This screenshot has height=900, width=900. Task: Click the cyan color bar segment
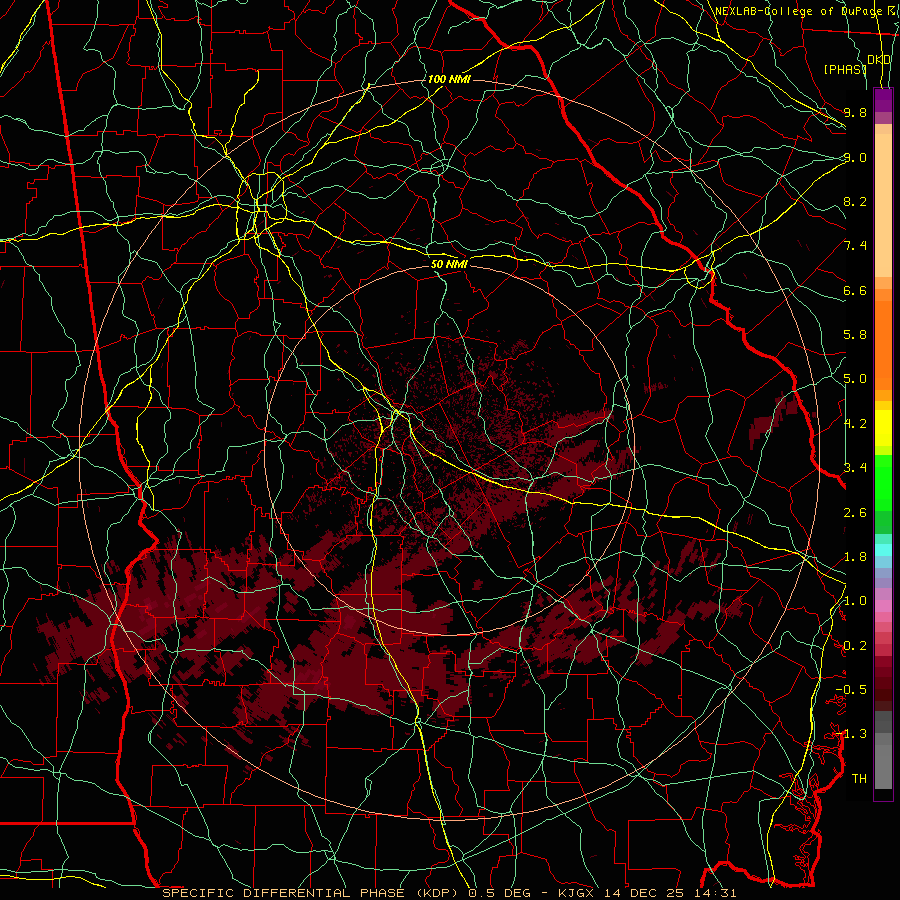click(883, 549)
